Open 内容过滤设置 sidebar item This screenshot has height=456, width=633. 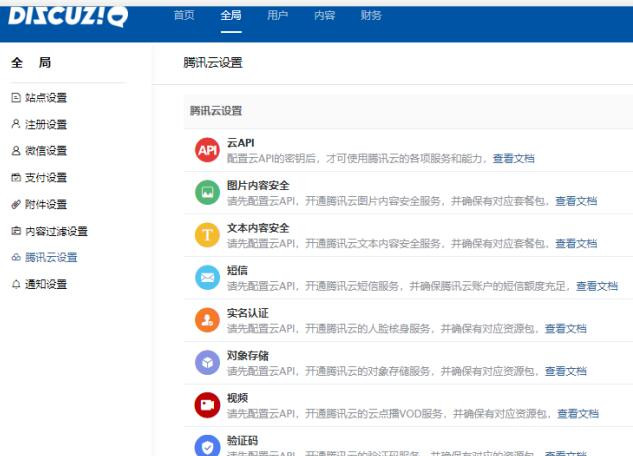pos(56,231)
